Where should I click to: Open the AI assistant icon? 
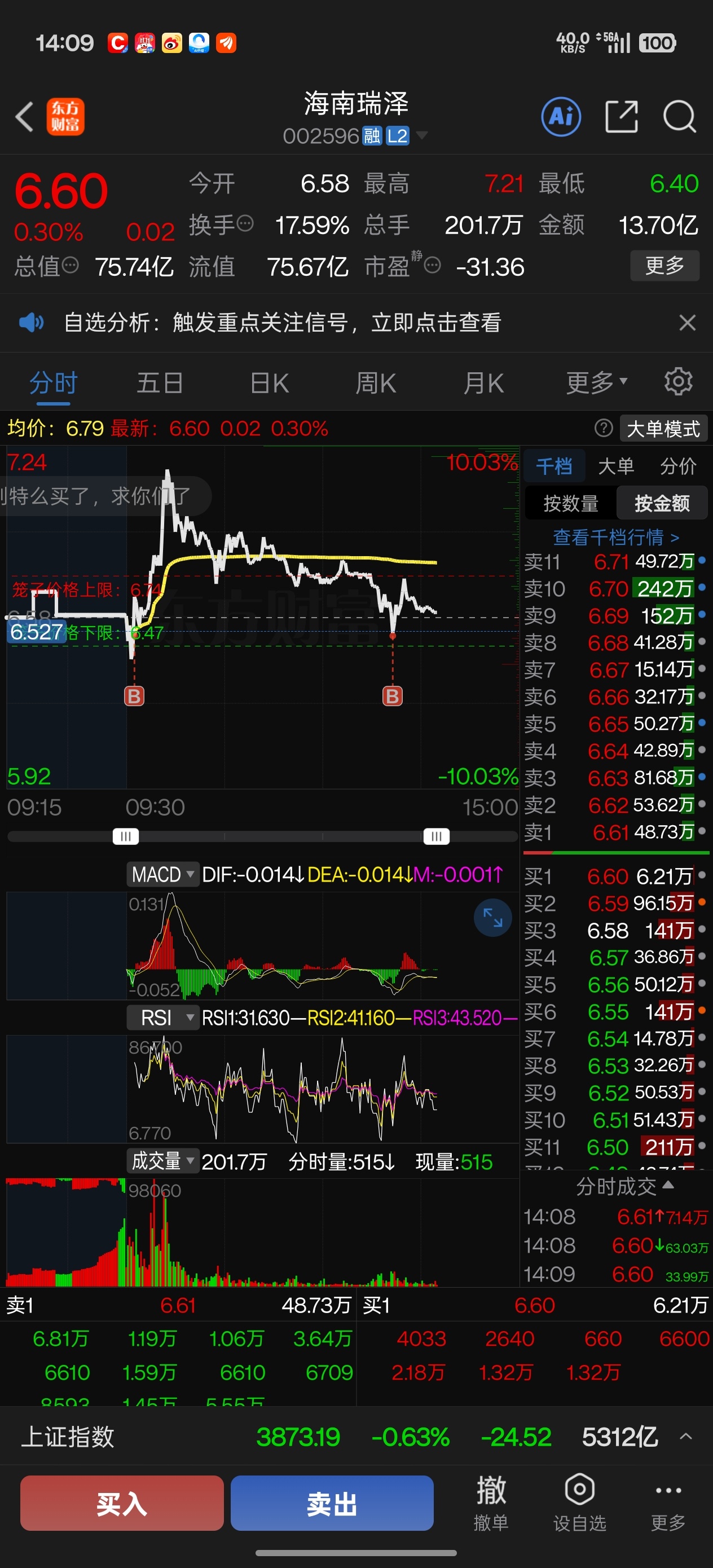[x=561, y=116]
